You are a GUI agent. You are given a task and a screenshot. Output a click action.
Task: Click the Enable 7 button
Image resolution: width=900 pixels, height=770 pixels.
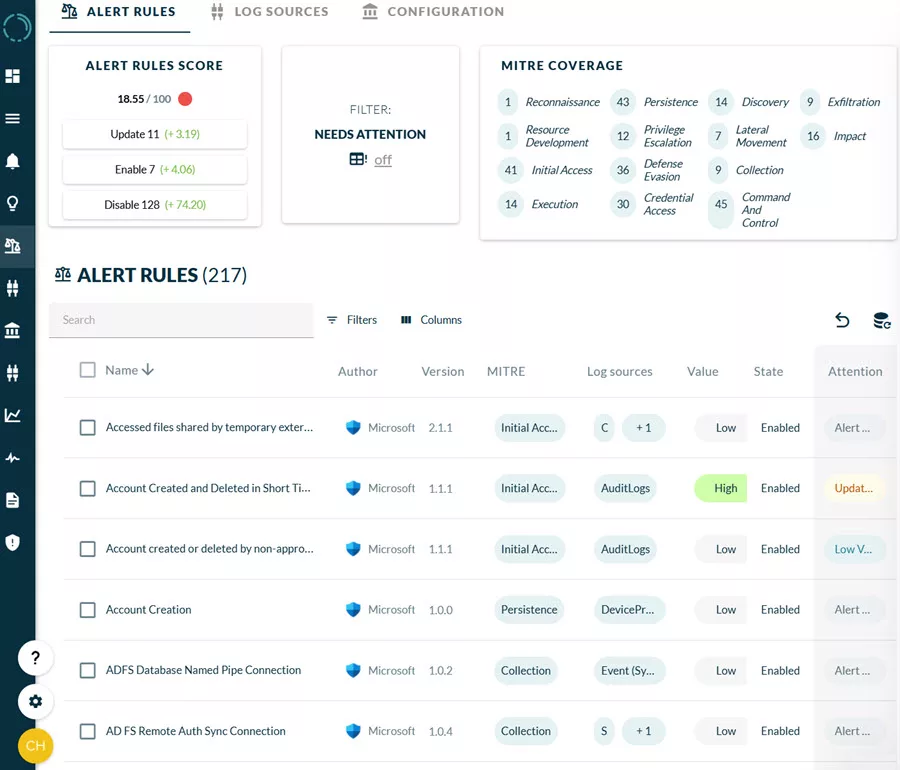pos(155,169)
